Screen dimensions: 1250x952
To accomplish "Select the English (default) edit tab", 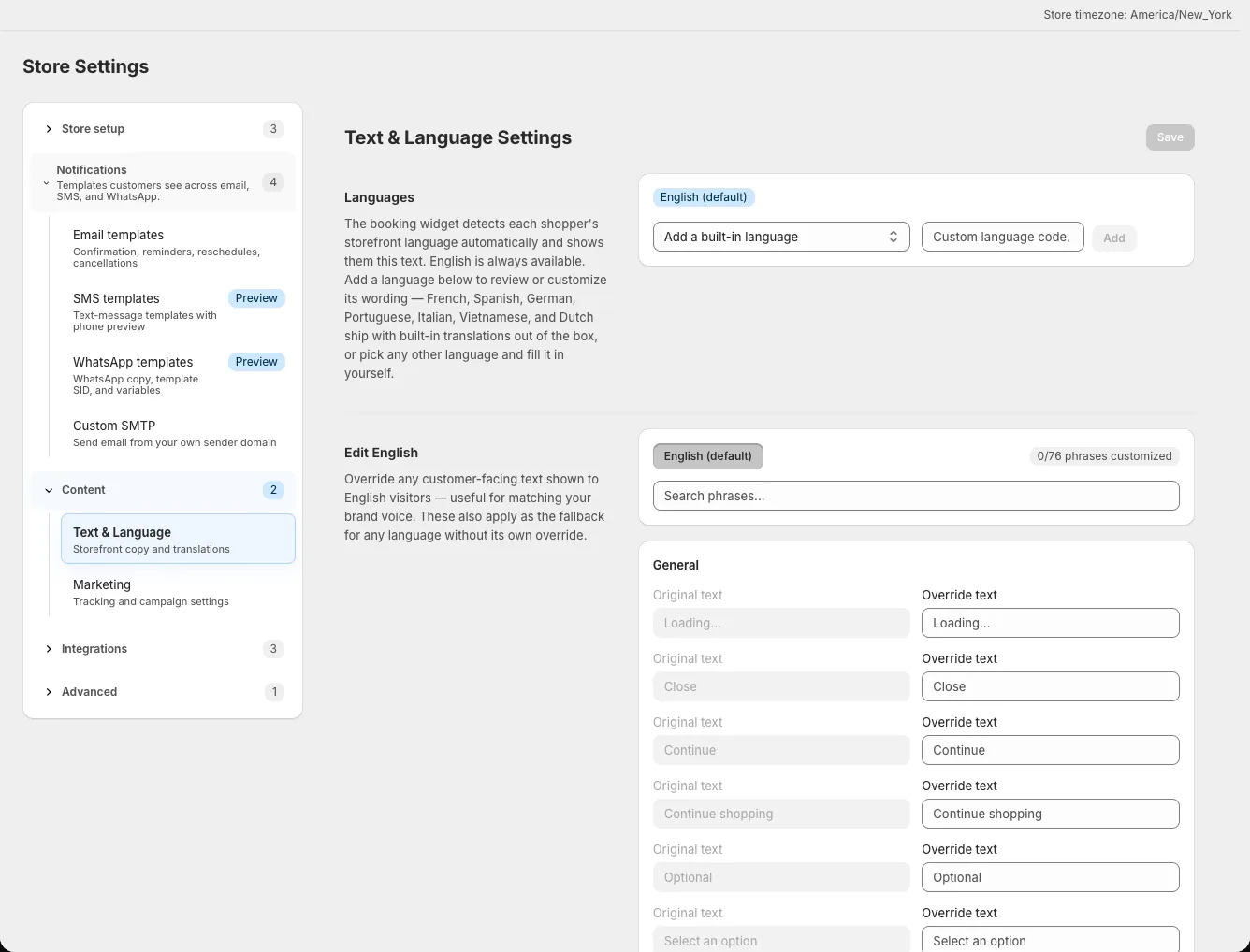I will click(708, 456).
